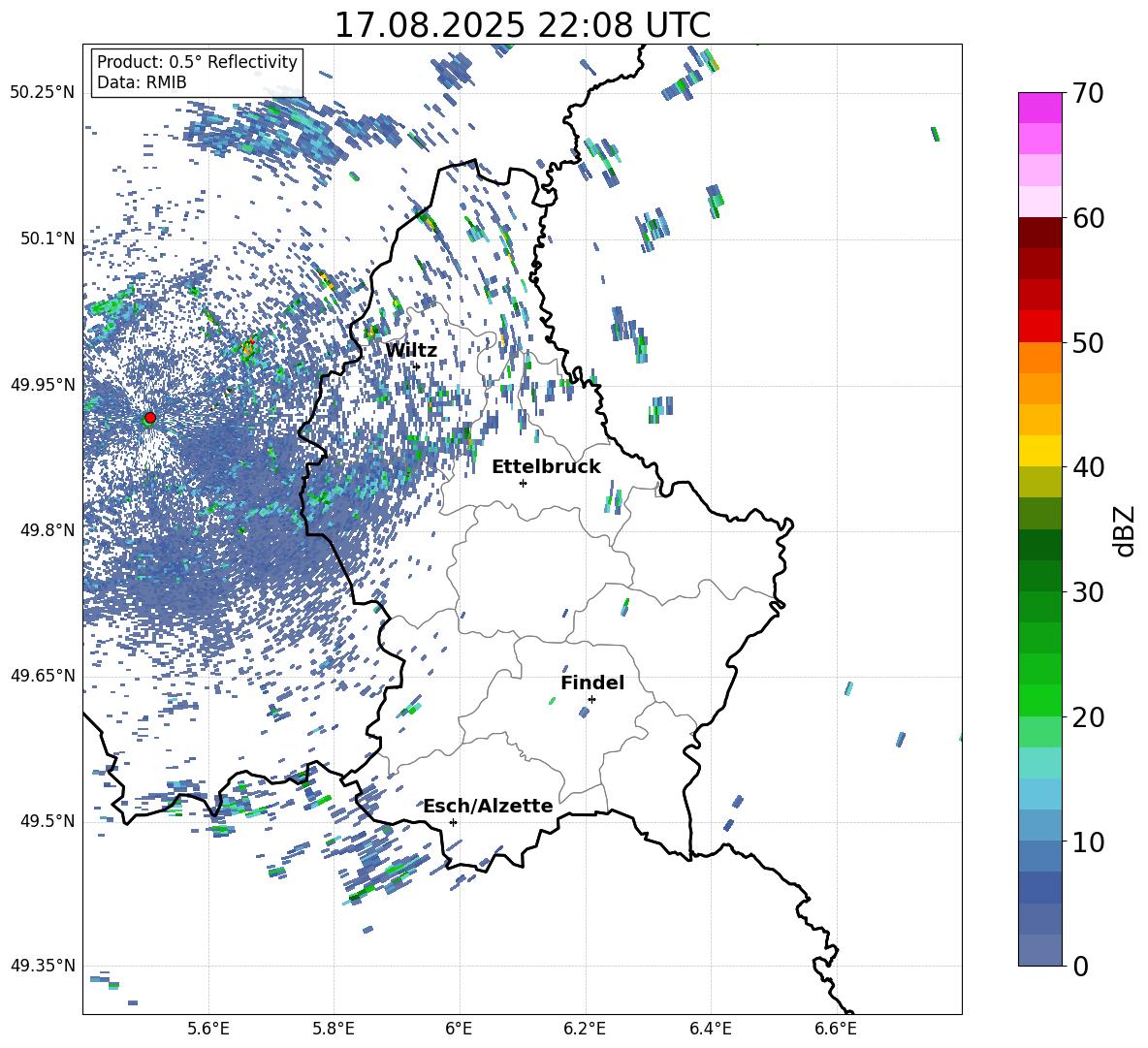
Task: Click the colorbar label 50
Action: 1089,342
